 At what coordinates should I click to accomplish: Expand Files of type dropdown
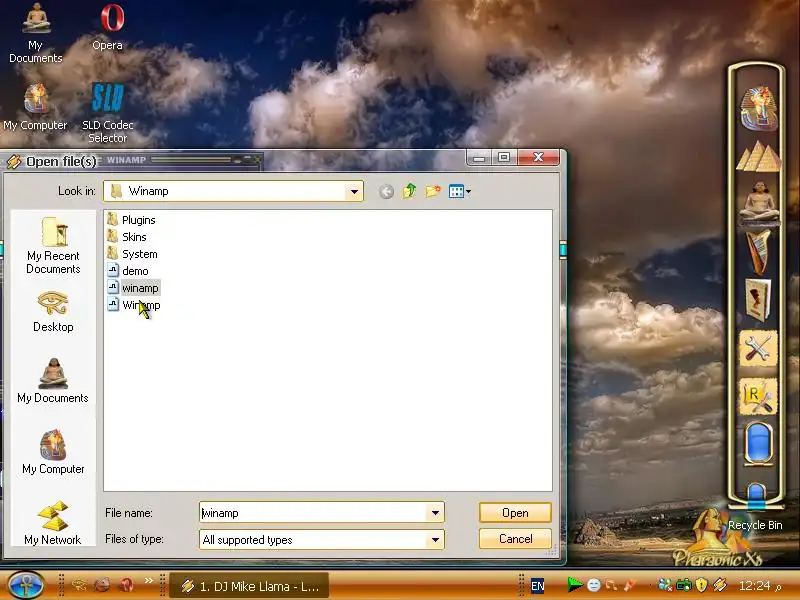click(x=435, y=539)
